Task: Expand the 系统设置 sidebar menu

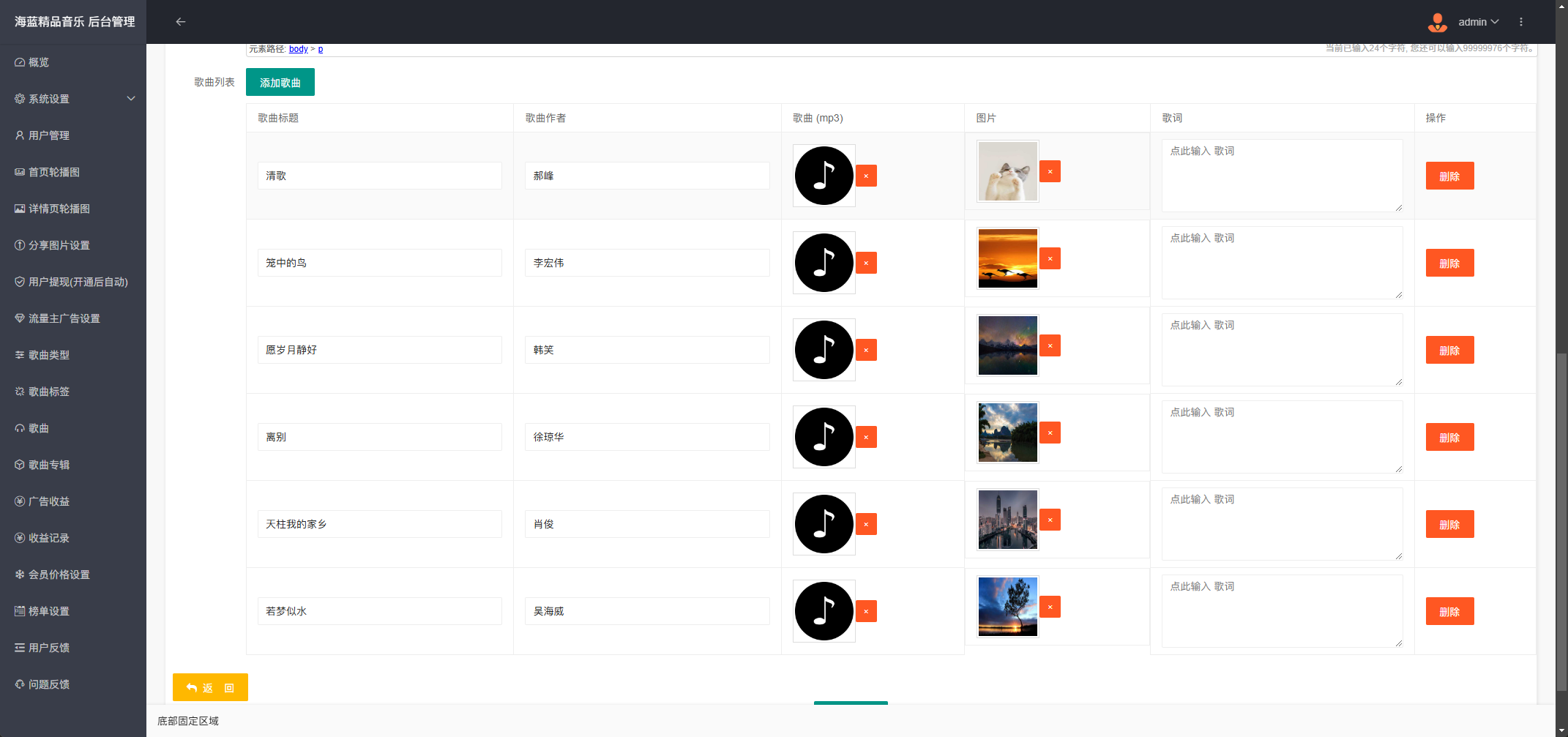Action: point(73,99)
